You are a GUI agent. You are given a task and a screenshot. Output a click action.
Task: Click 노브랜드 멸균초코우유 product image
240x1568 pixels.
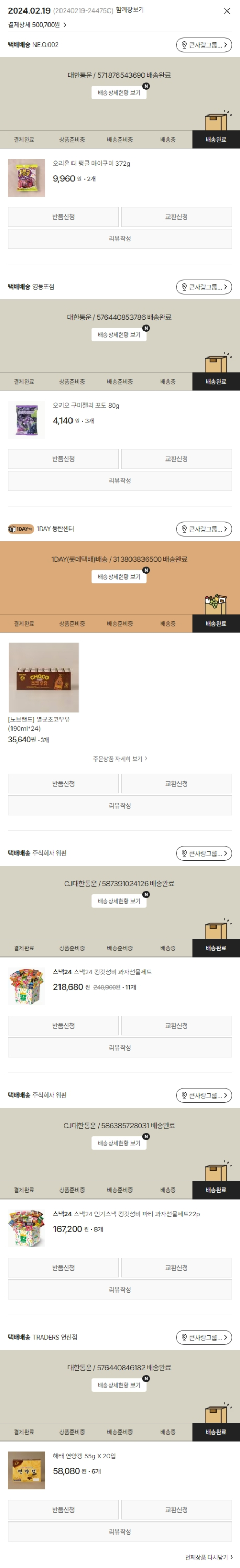click(44, 678)
